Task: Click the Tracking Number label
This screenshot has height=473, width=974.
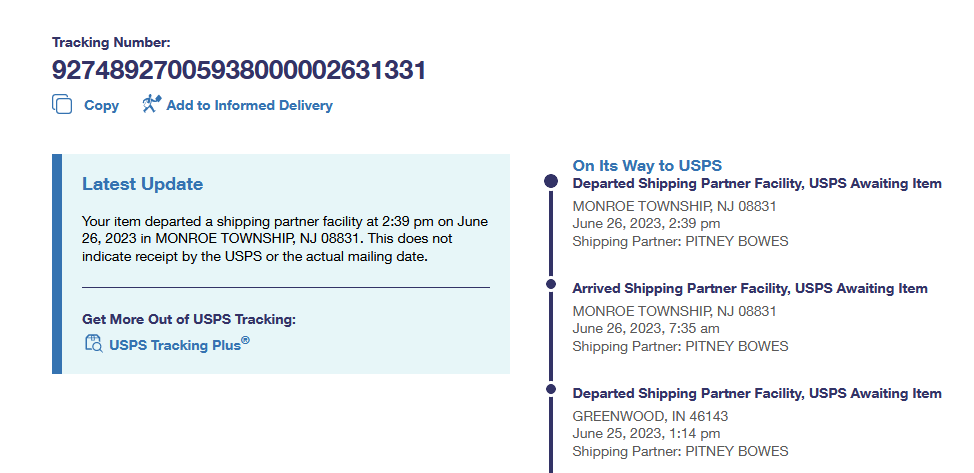Action: pos(111,42)
